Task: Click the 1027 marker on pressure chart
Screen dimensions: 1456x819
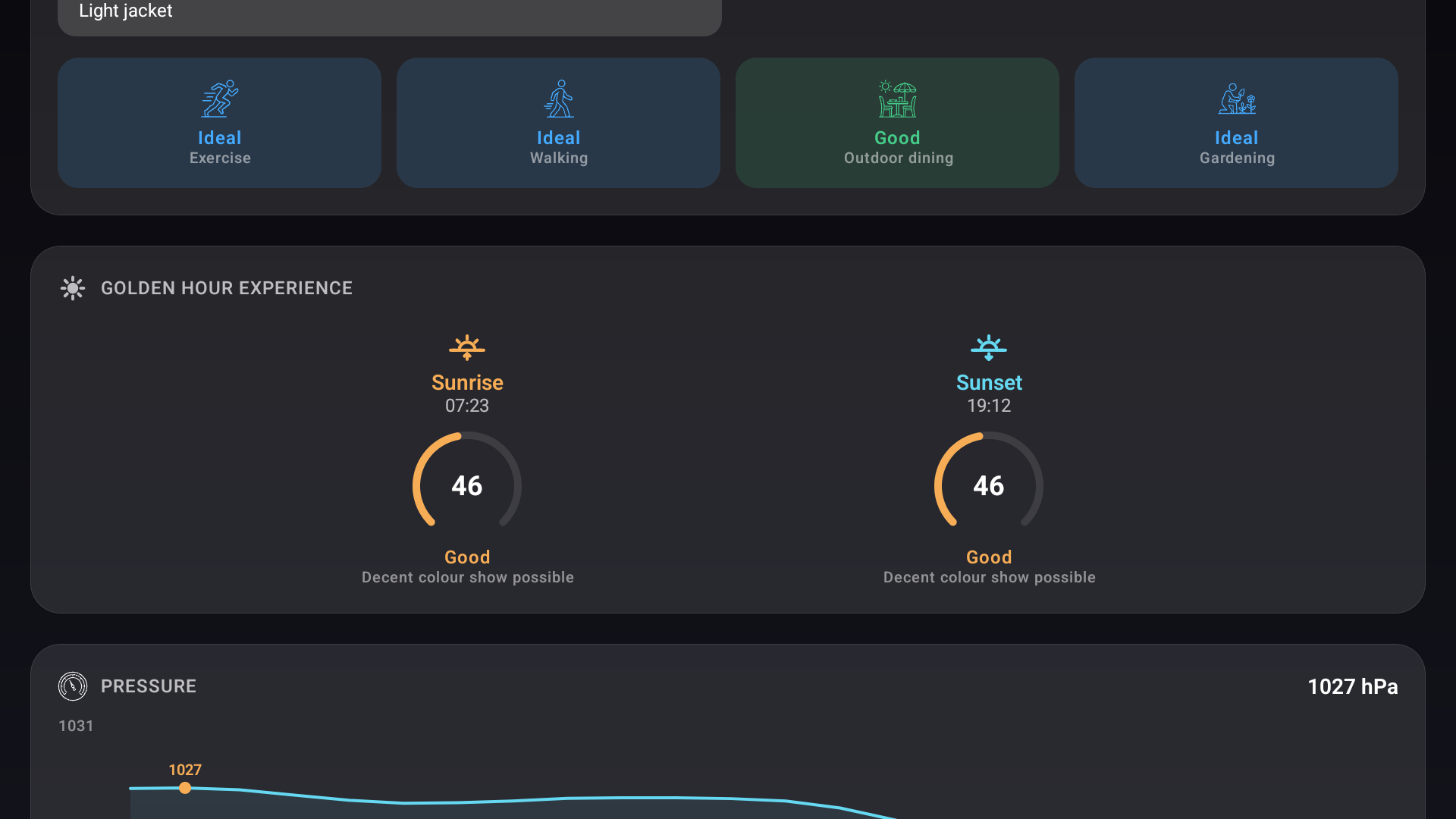Action: [185, 788]
